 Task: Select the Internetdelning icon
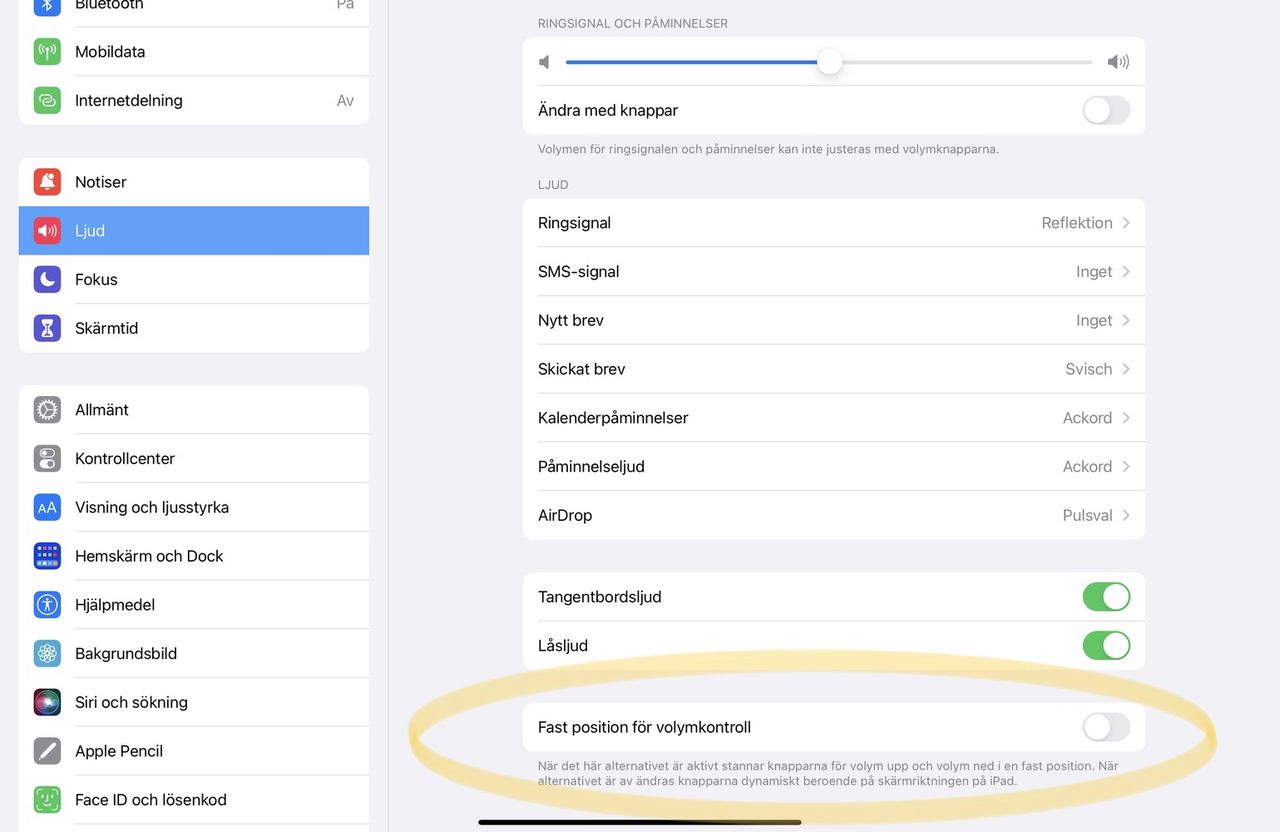(x=46, y=100)
